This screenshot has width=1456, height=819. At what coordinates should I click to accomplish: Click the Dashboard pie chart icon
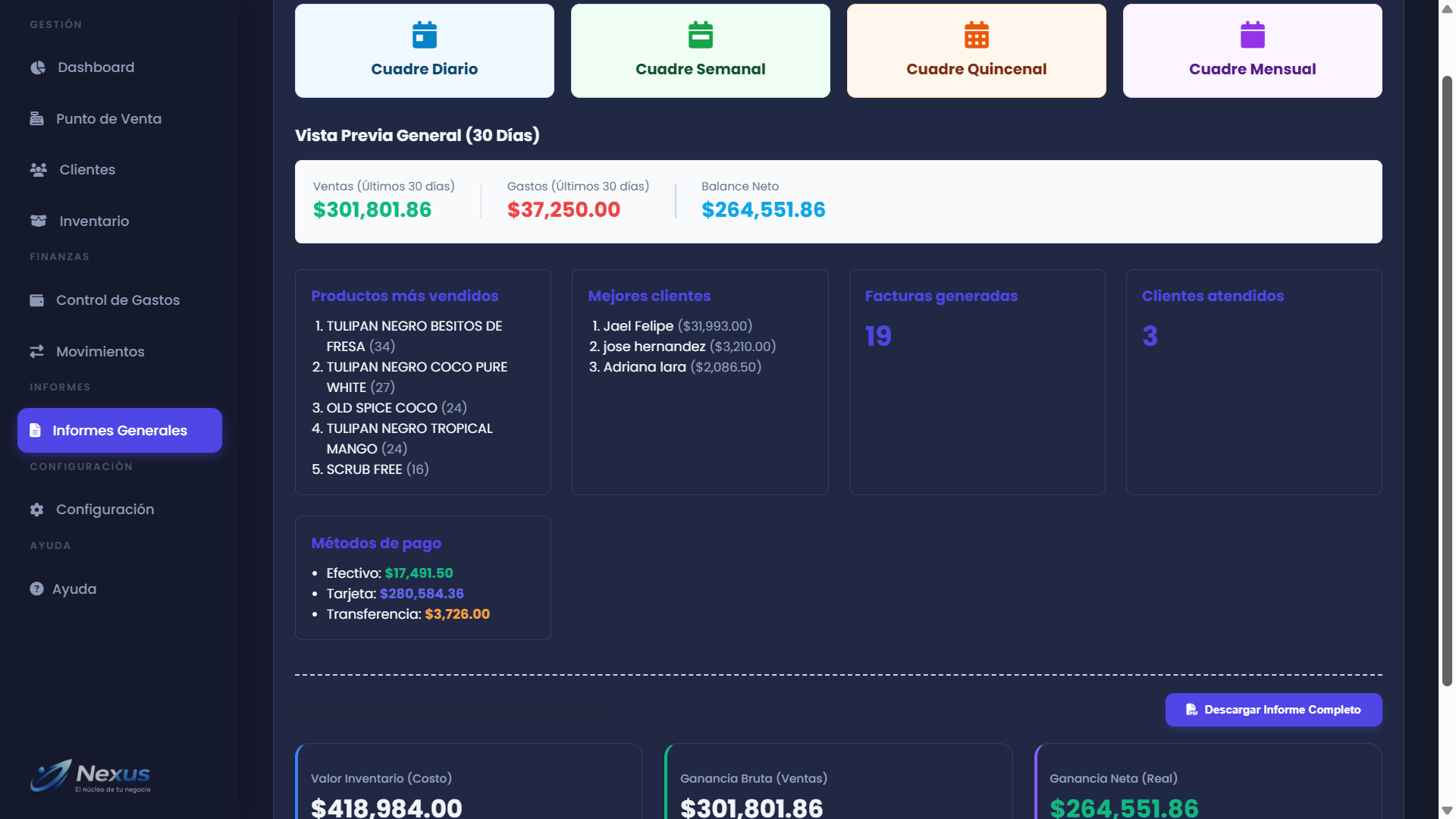pos(38,67)
